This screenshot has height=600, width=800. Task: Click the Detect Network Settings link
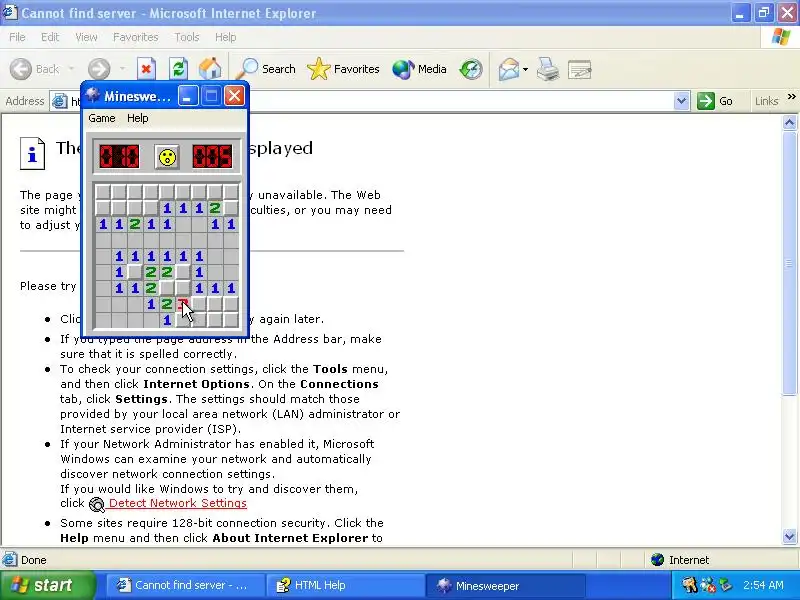point(178,503)
